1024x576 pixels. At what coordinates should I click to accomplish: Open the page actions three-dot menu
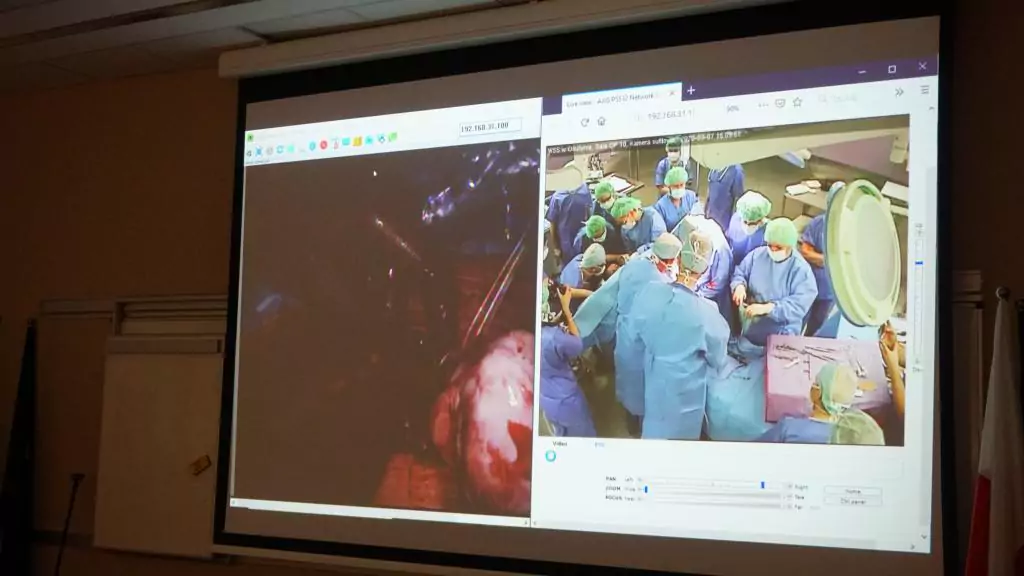coord(762,104)
